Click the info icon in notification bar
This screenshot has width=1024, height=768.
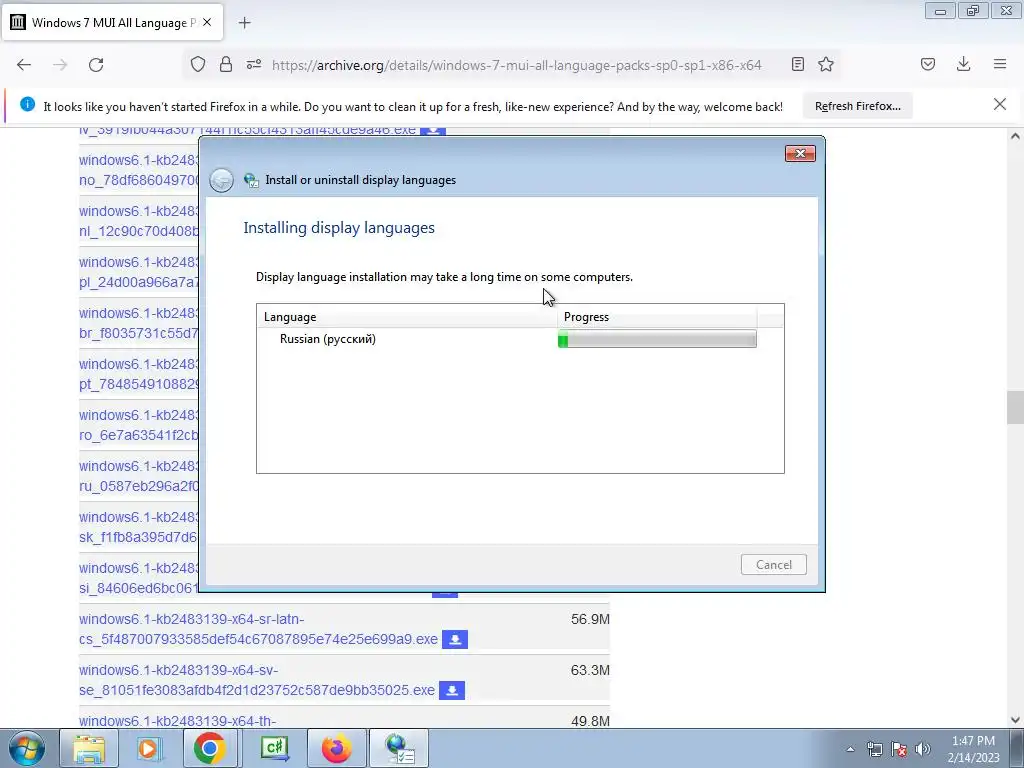(27, 104)
